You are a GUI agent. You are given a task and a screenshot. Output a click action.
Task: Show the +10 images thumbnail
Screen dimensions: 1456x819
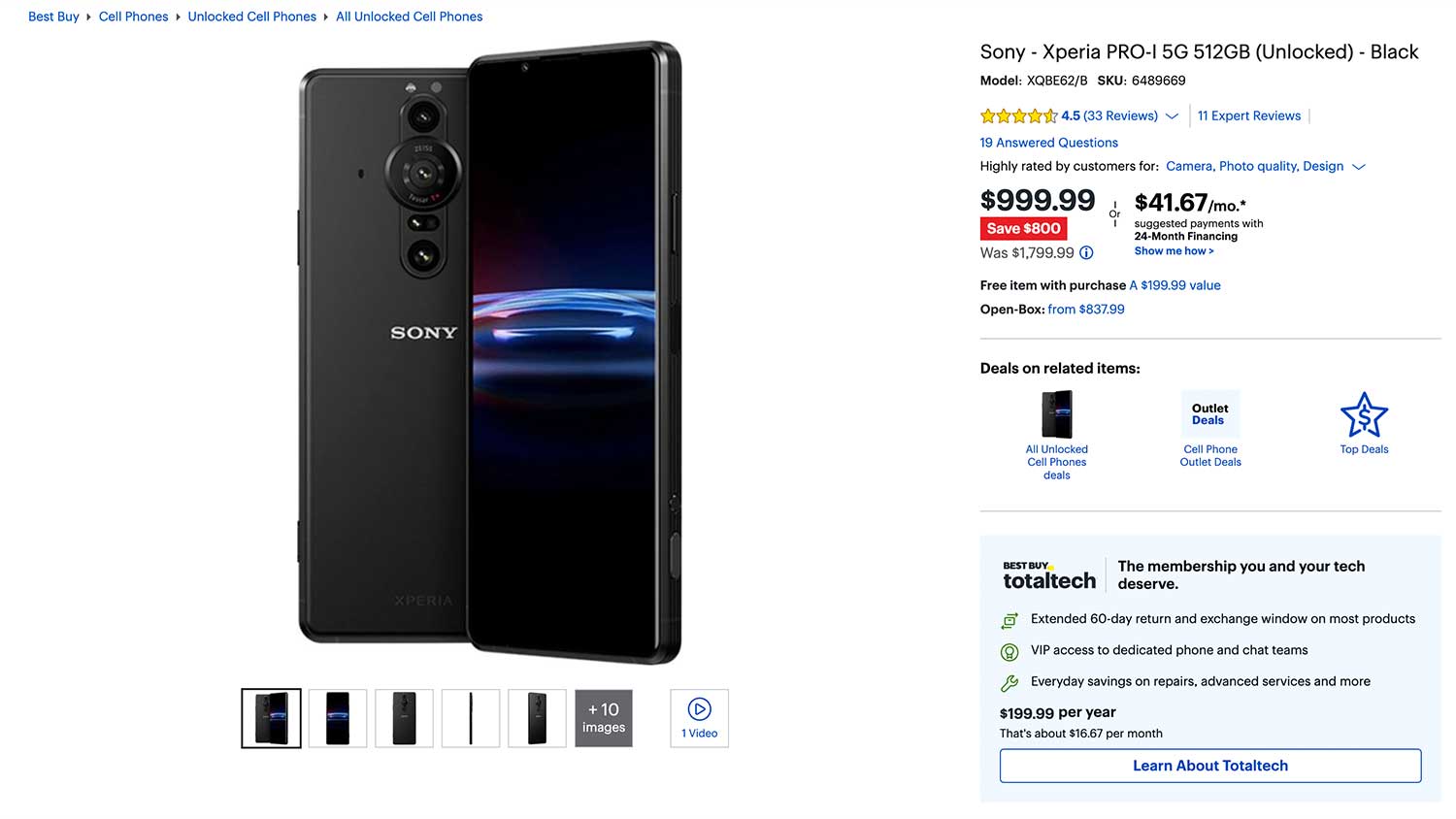[x=604, y=718]
